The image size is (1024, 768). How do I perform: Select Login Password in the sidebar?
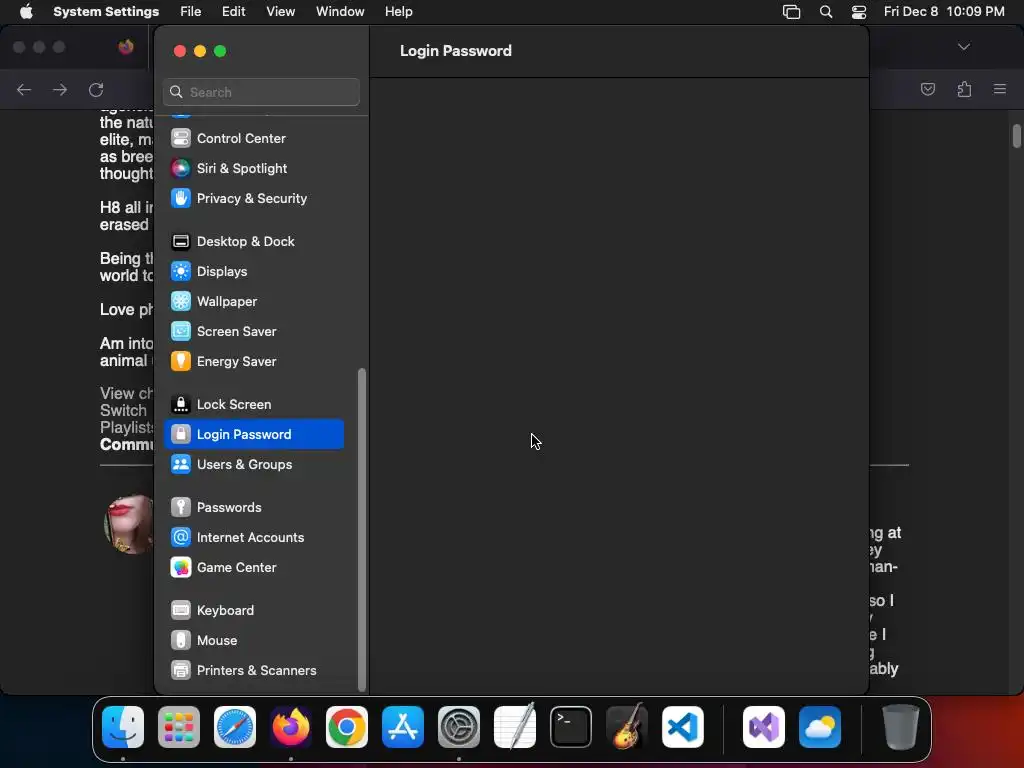tap(253, 435)
